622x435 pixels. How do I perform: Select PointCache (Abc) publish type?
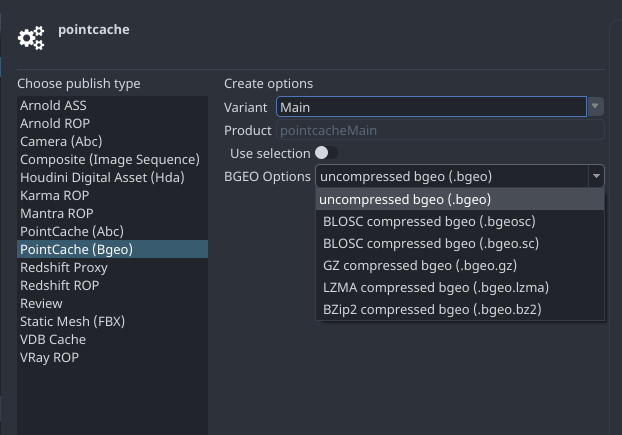(112, 231)
